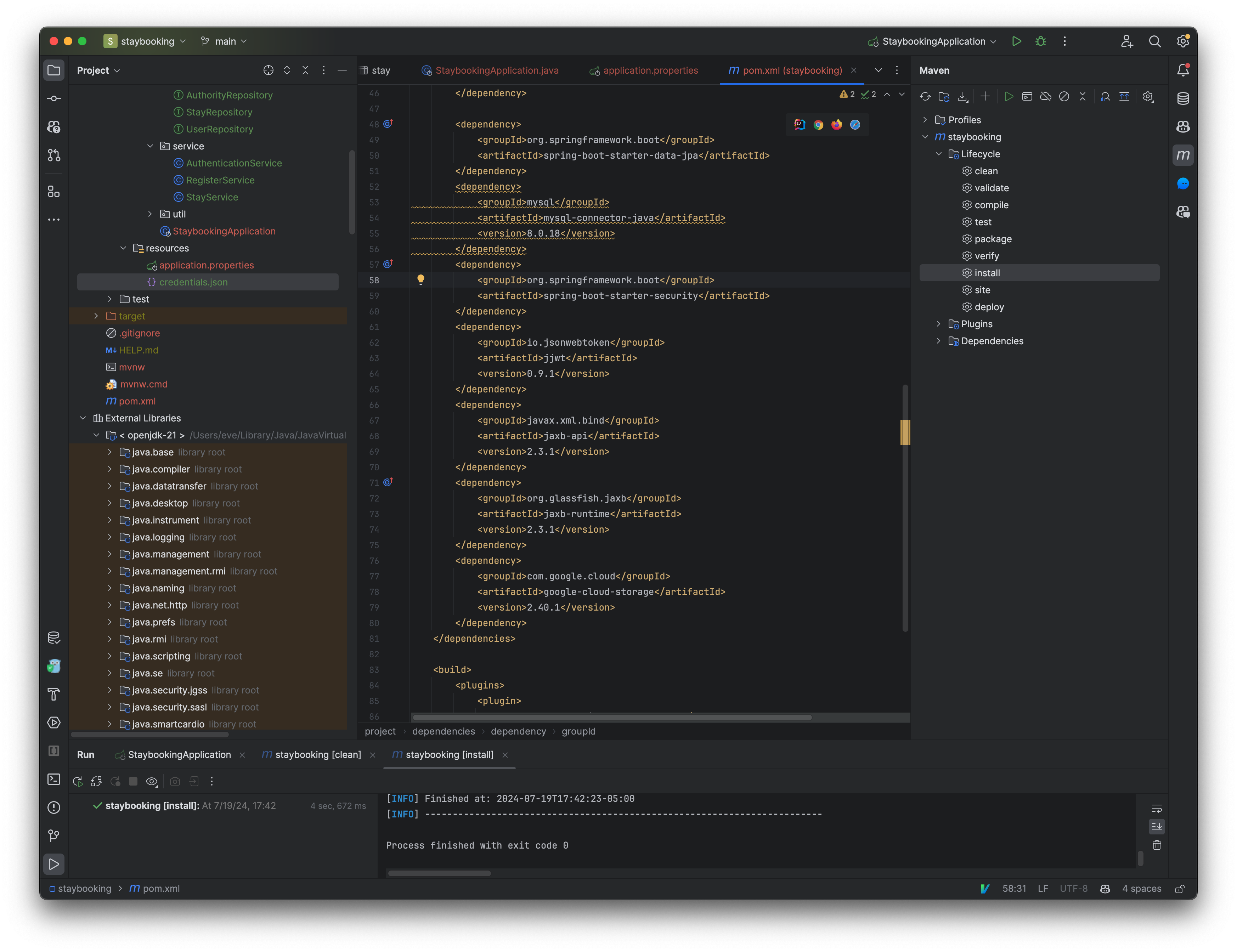1237x952 pixels.
Task: Toggle soft-wrap in console output
Action: pyautogui.click(x=1157, y=808)
